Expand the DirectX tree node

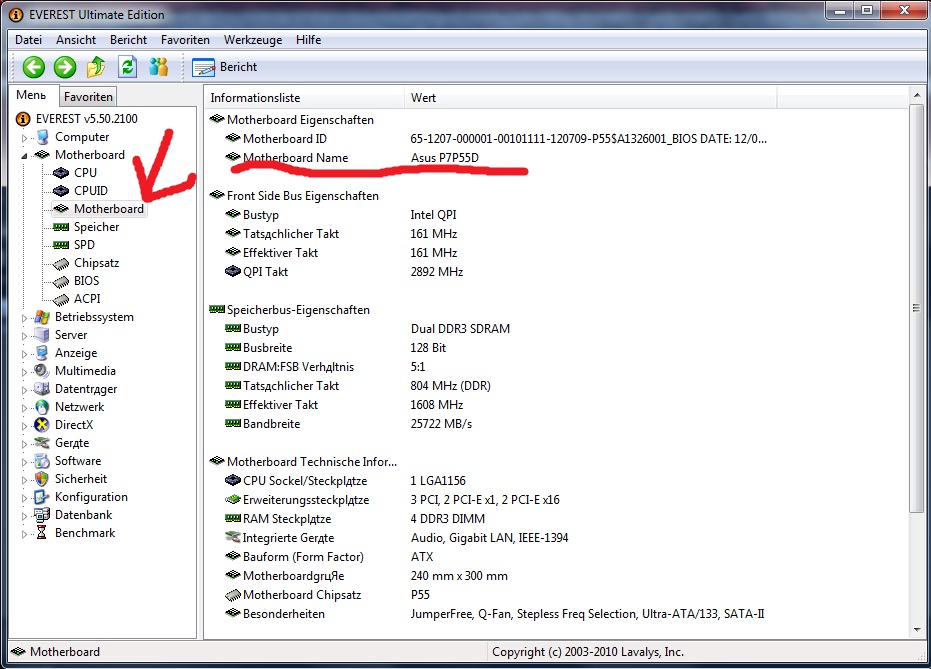pos(24,426)
